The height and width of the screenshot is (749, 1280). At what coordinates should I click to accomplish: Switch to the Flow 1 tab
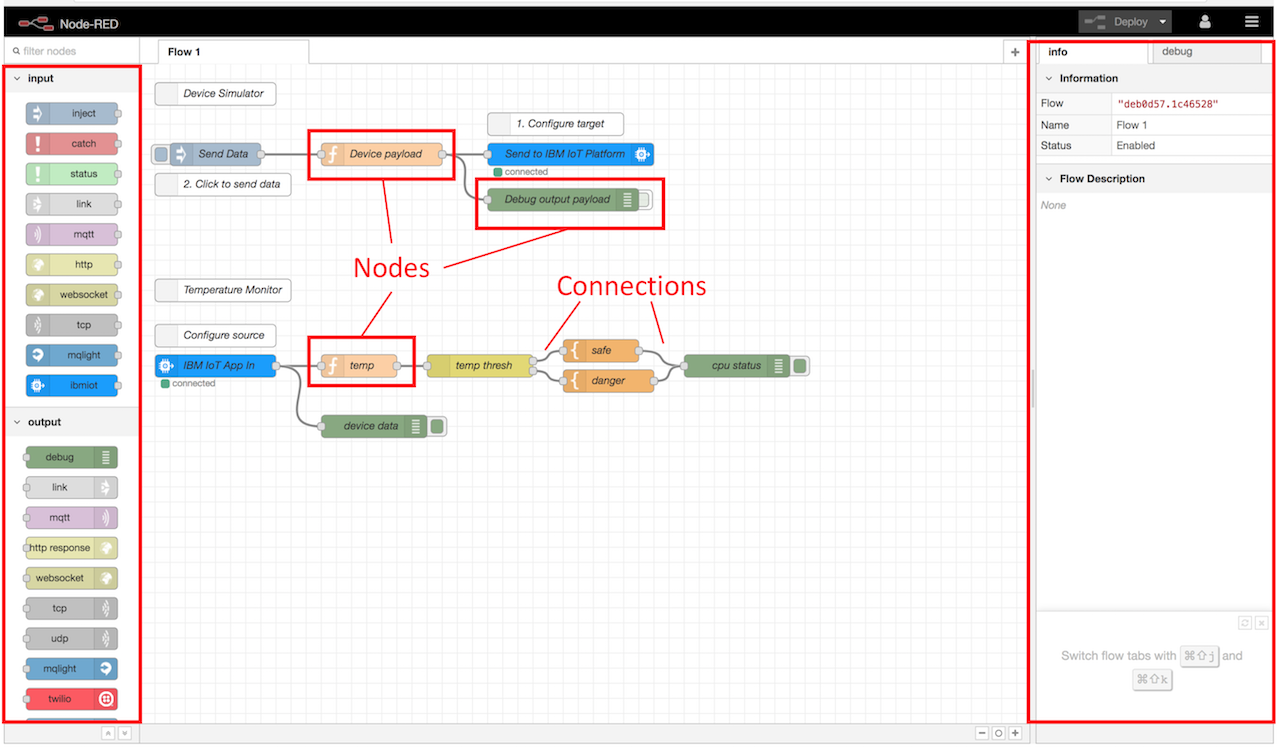pos(233,52)
